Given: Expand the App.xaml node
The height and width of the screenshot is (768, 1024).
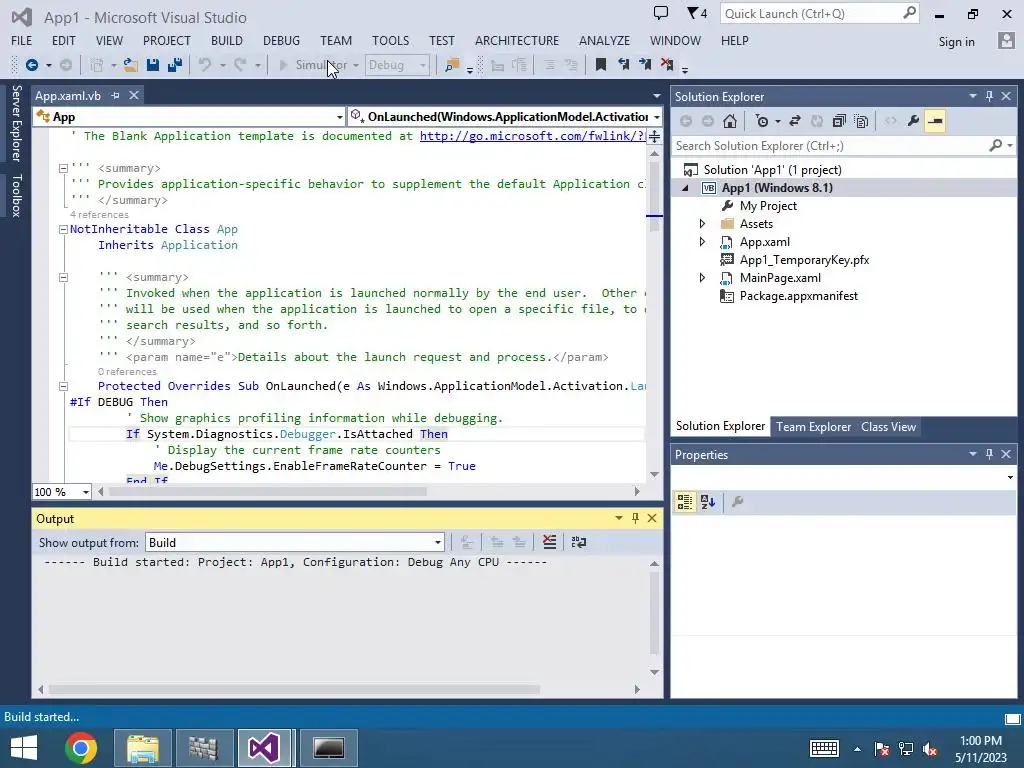Looking at the screenshot, I should pyautogui.click(x=702, y=242).
